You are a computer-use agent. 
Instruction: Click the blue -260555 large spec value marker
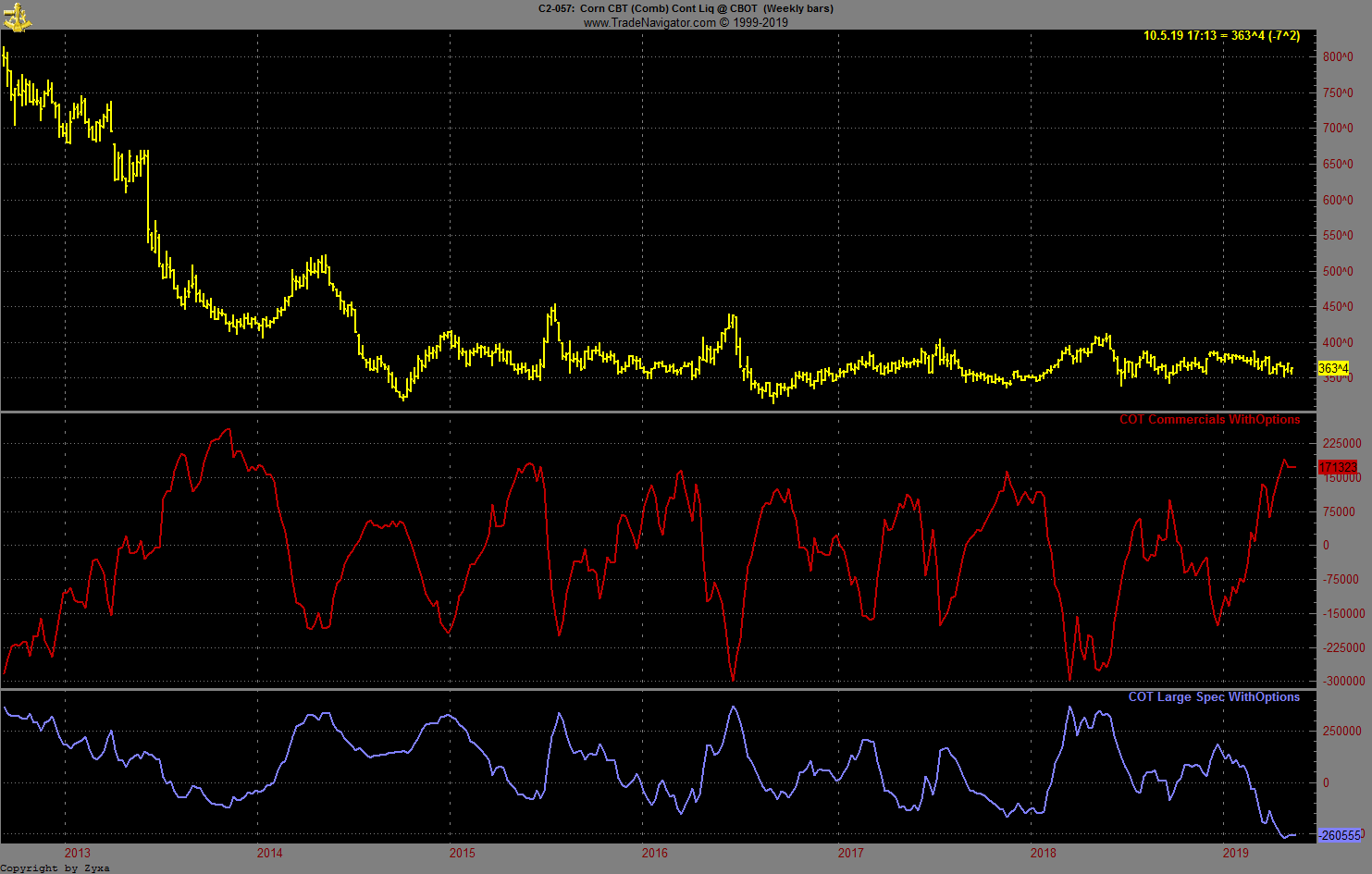pyautogui.click(x=1340, y=835)
